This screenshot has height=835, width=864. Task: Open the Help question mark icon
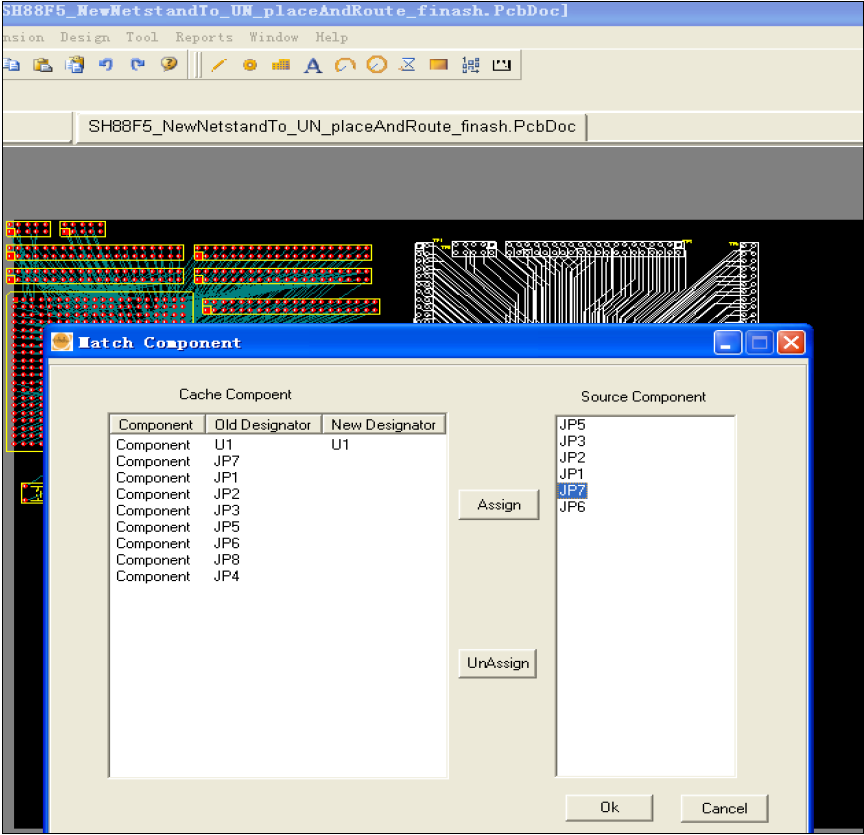[x=169, y=65]
